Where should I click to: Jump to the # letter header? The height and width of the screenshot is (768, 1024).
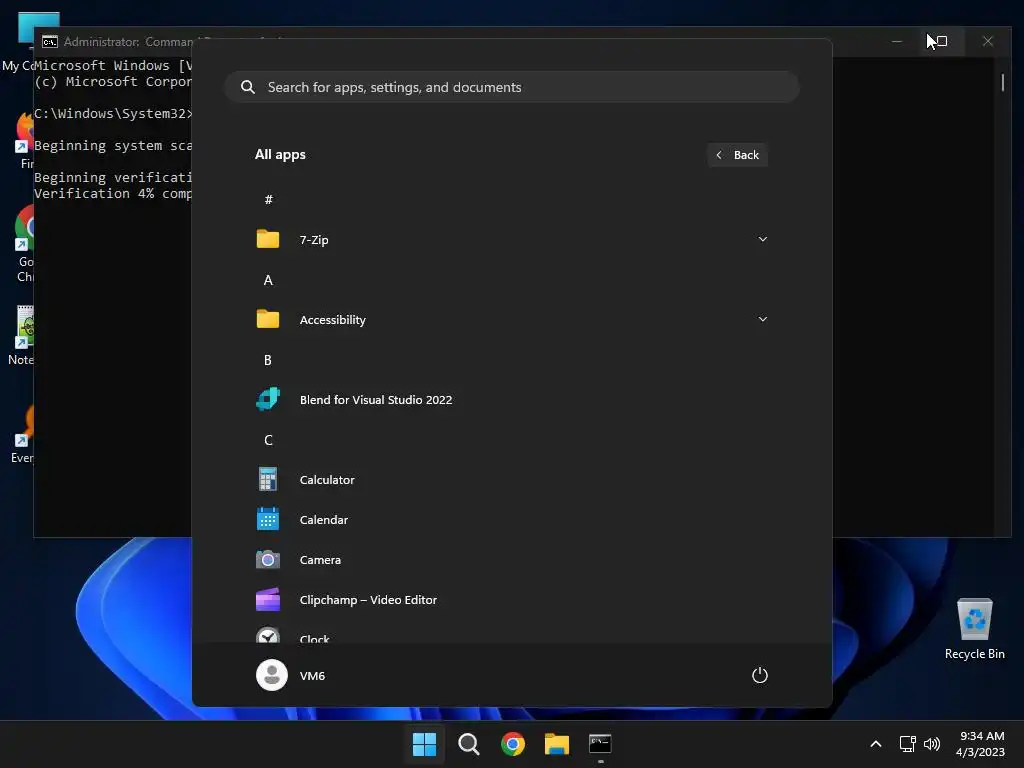pos(268,200)
